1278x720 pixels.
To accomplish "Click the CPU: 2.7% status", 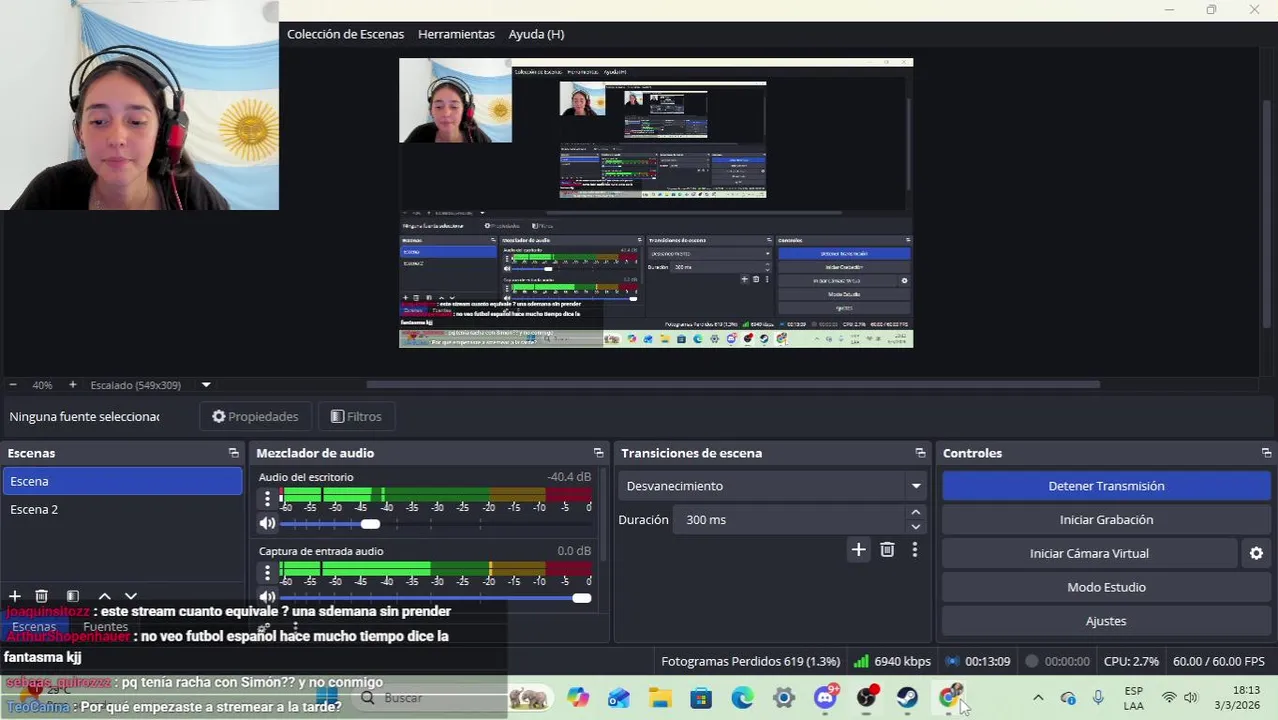I will click(1131, 661).
